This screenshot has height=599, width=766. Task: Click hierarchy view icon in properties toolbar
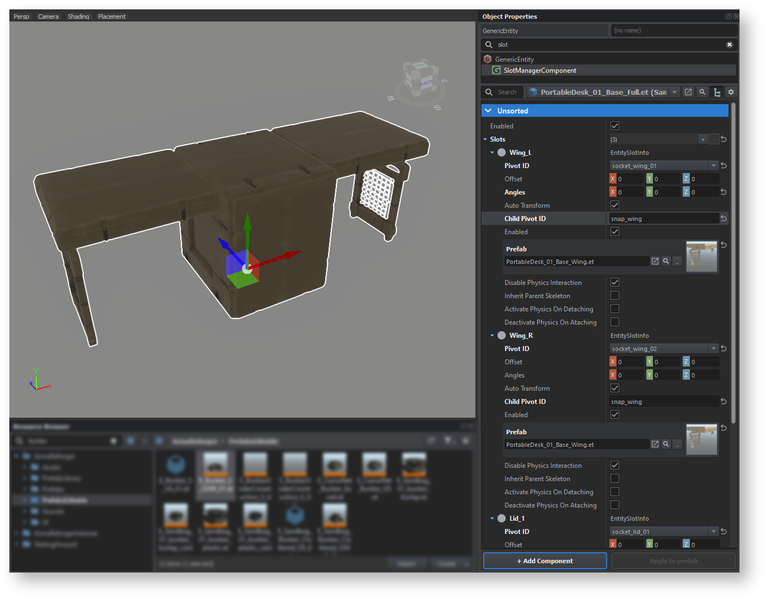pos(717,92)
